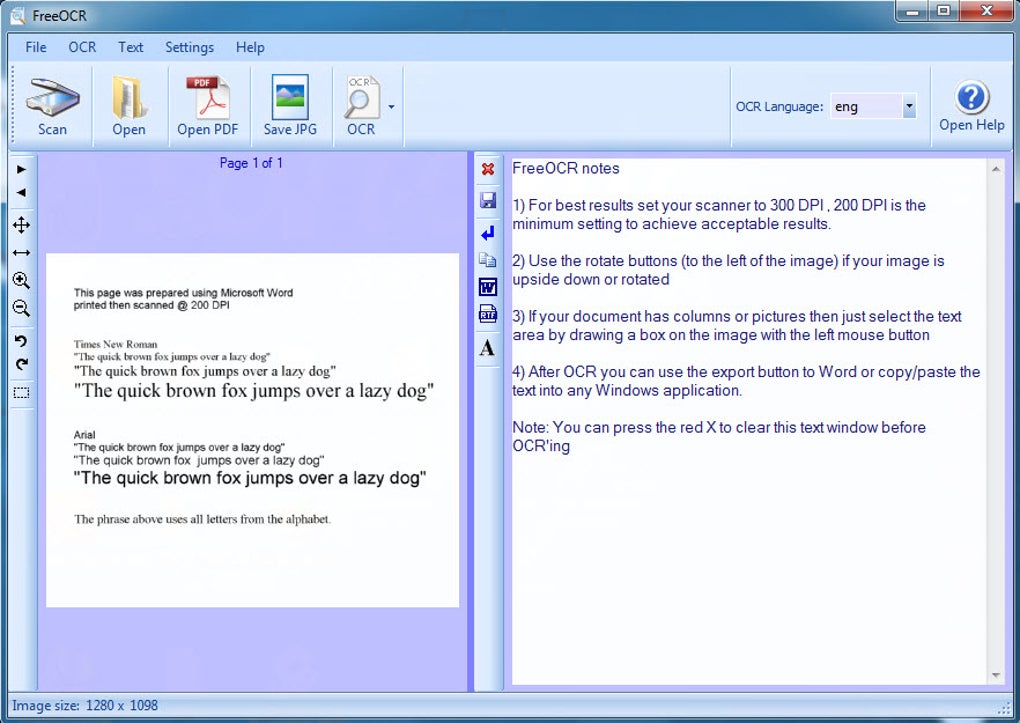This screenshot has width=1020, height=723.
Task: Click the 'Page 1 of 1' label
Action: (251, 163)
